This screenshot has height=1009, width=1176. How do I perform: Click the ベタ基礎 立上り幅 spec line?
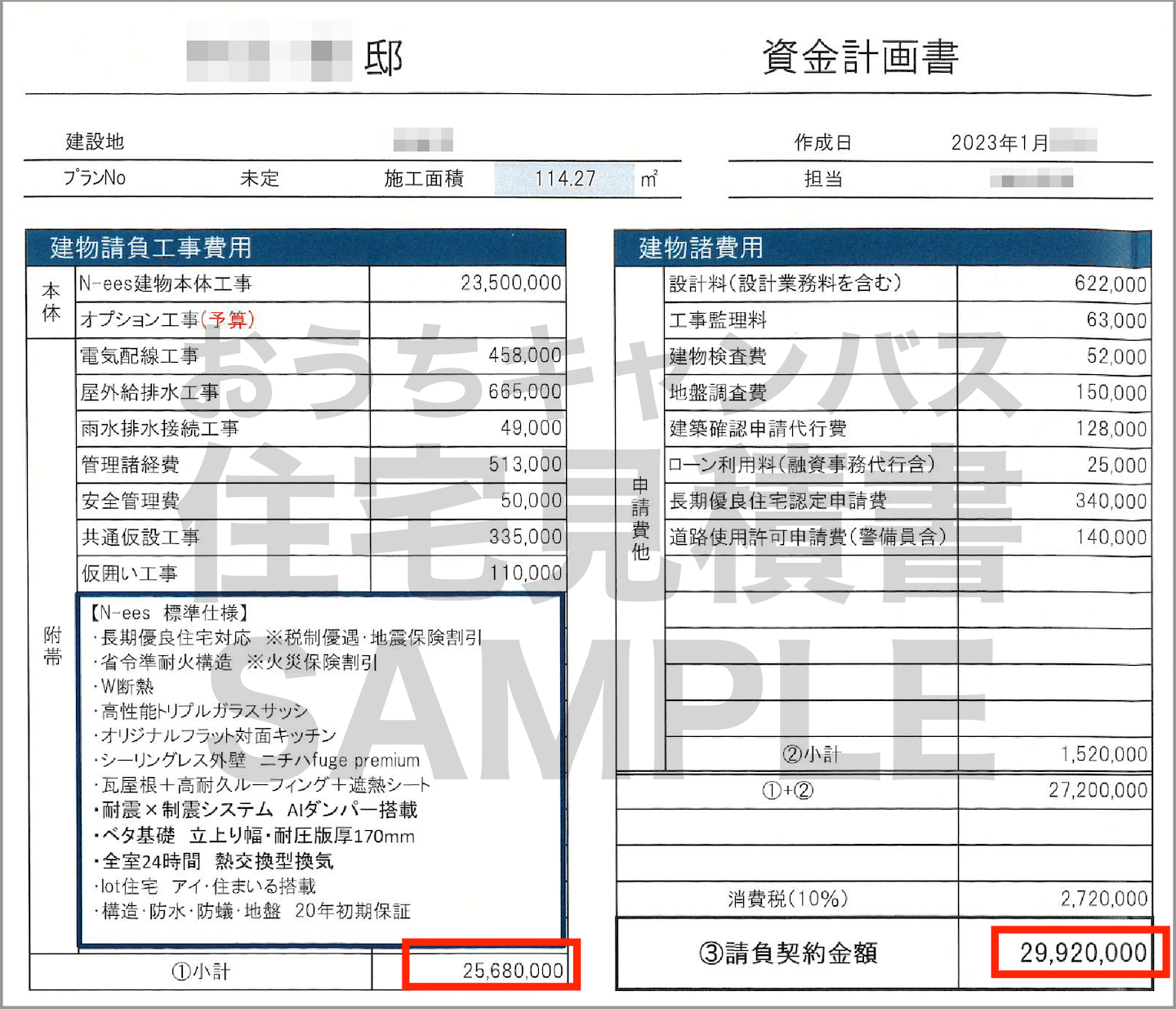click(254, 835)
